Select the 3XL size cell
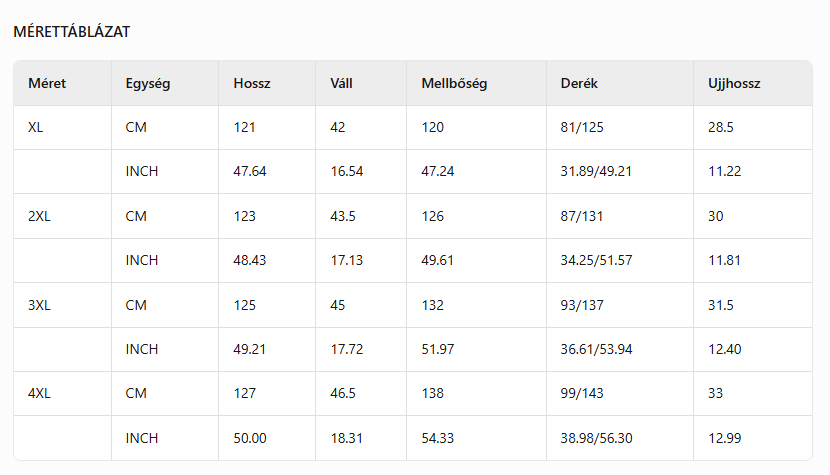Viewport: 830px width, 475px height. tap(39, 305)
